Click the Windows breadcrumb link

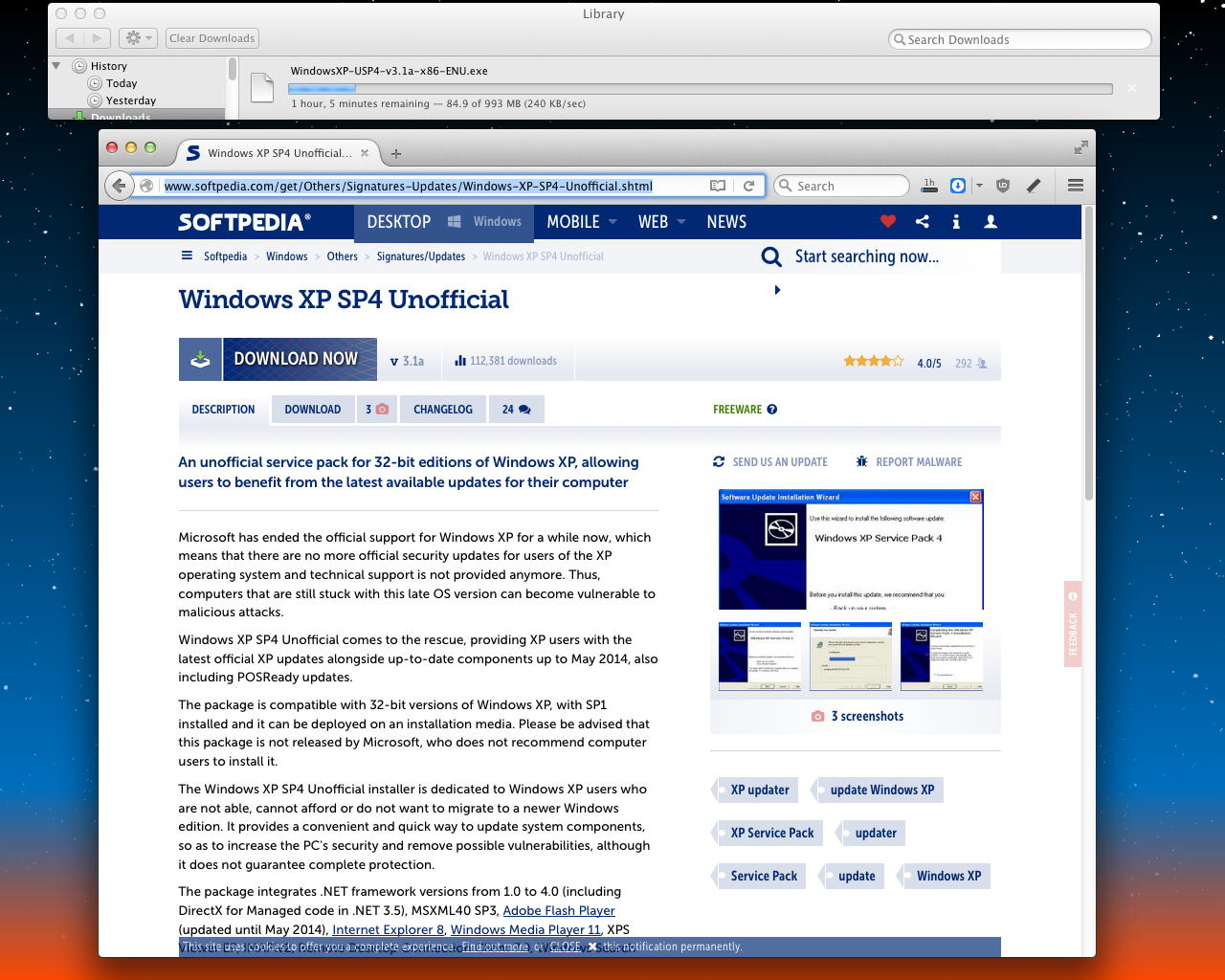[287, 256]
